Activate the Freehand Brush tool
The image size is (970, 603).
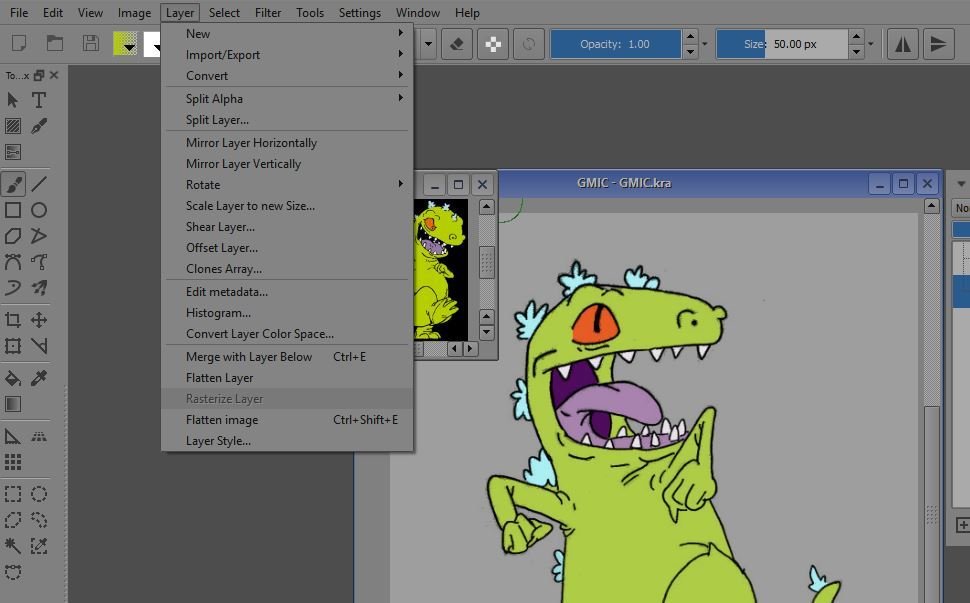pos(12,184)
